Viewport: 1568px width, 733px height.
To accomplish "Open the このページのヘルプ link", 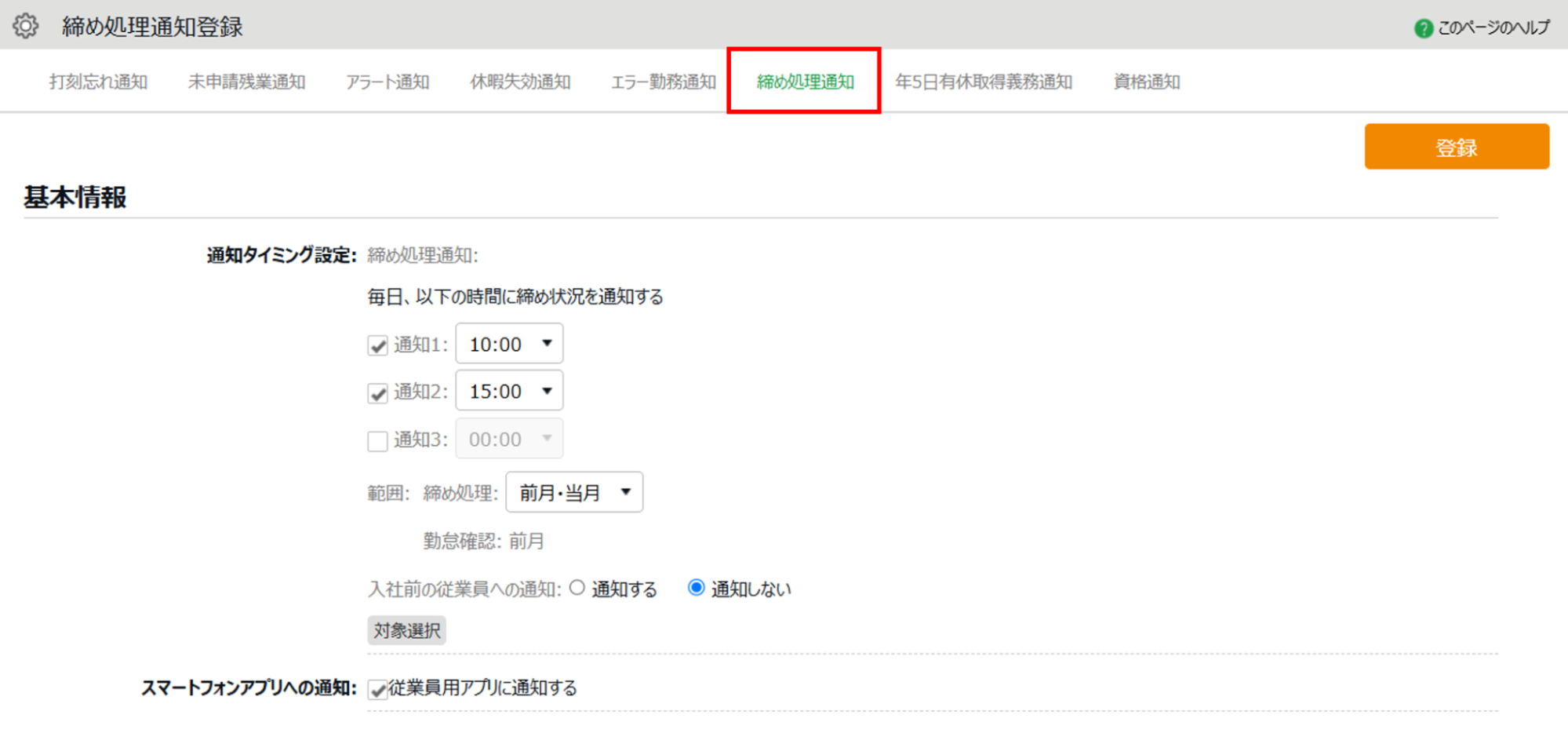I will [x=1493, y=28].
